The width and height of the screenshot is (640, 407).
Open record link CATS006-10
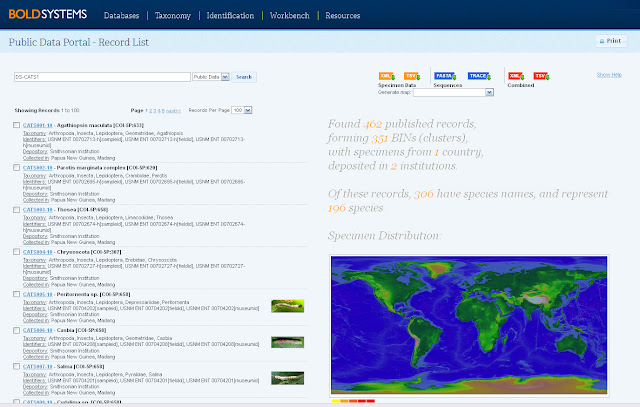(x=38, y=330)
